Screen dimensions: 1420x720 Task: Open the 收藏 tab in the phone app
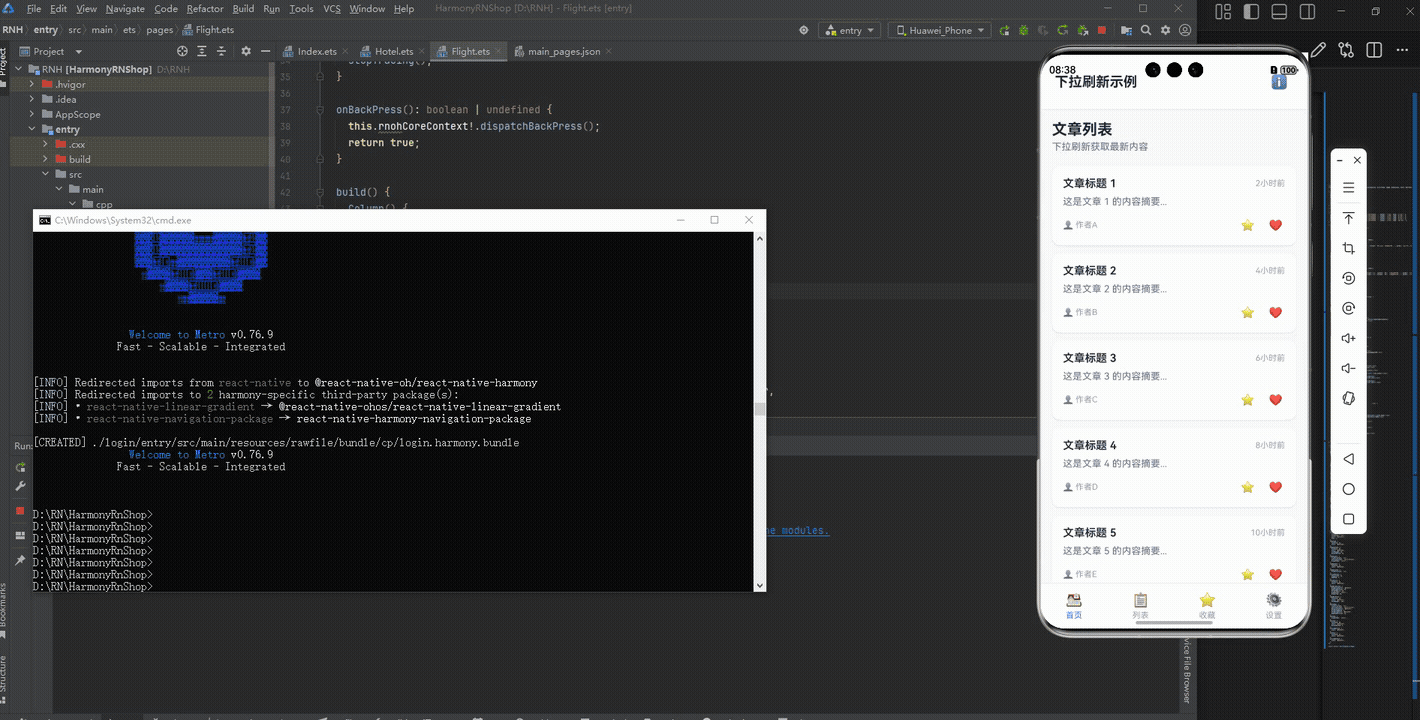pos(1207,606)
